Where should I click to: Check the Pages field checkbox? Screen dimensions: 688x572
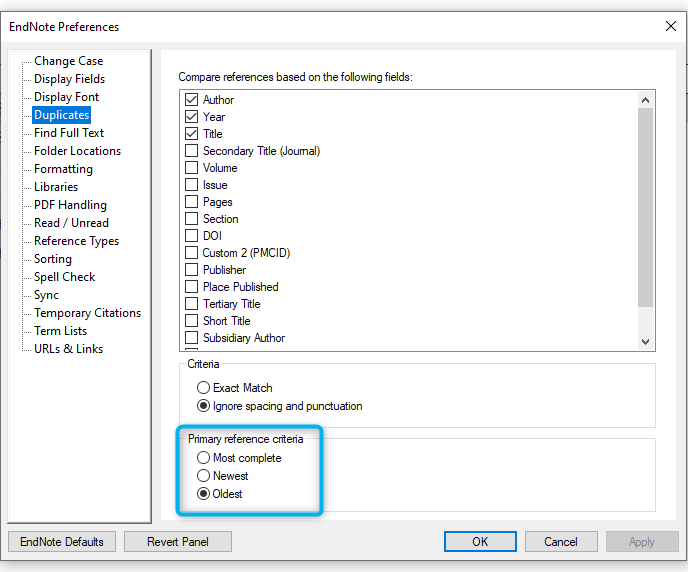pos(191,202)
